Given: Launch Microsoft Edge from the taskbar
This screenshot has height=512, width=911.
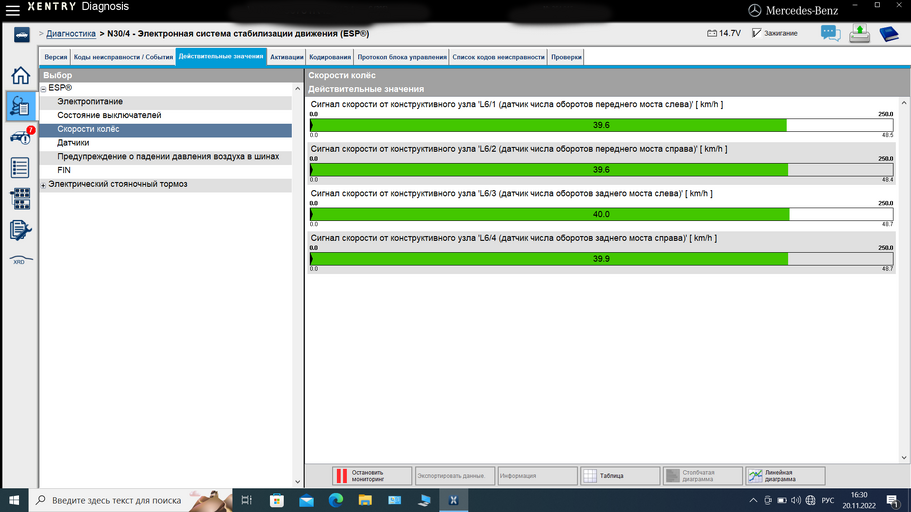Looking at the screenshot, I should 336,500.
